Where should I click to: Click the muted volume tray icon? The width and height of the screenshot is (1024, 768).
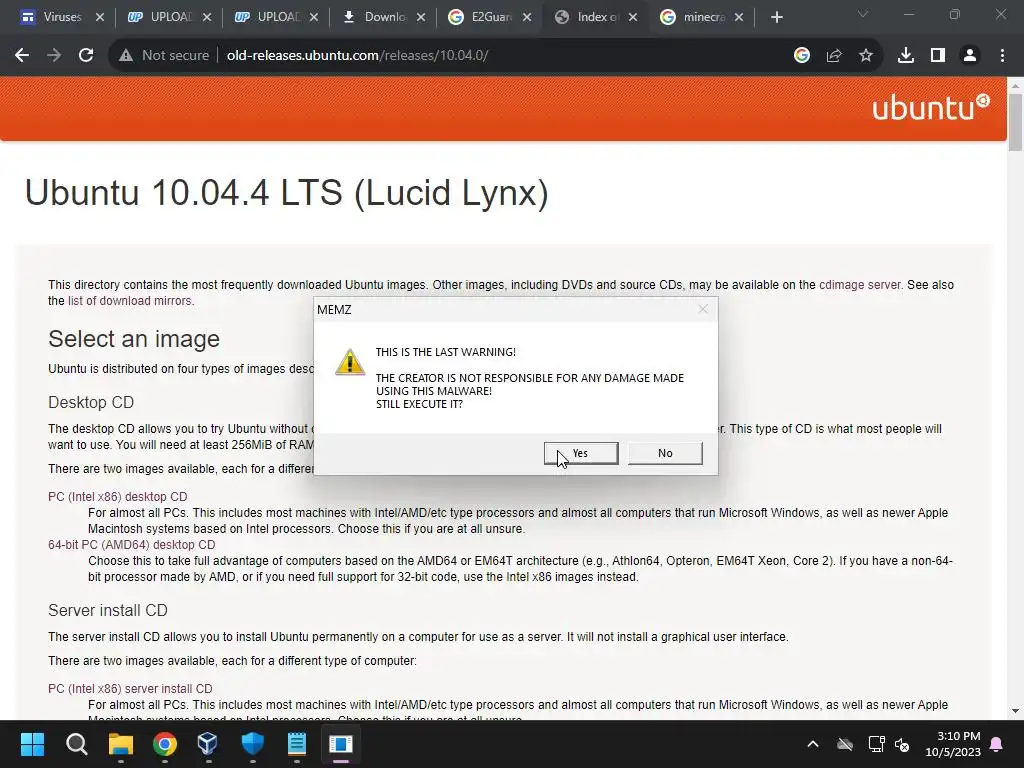pos(903,744)
